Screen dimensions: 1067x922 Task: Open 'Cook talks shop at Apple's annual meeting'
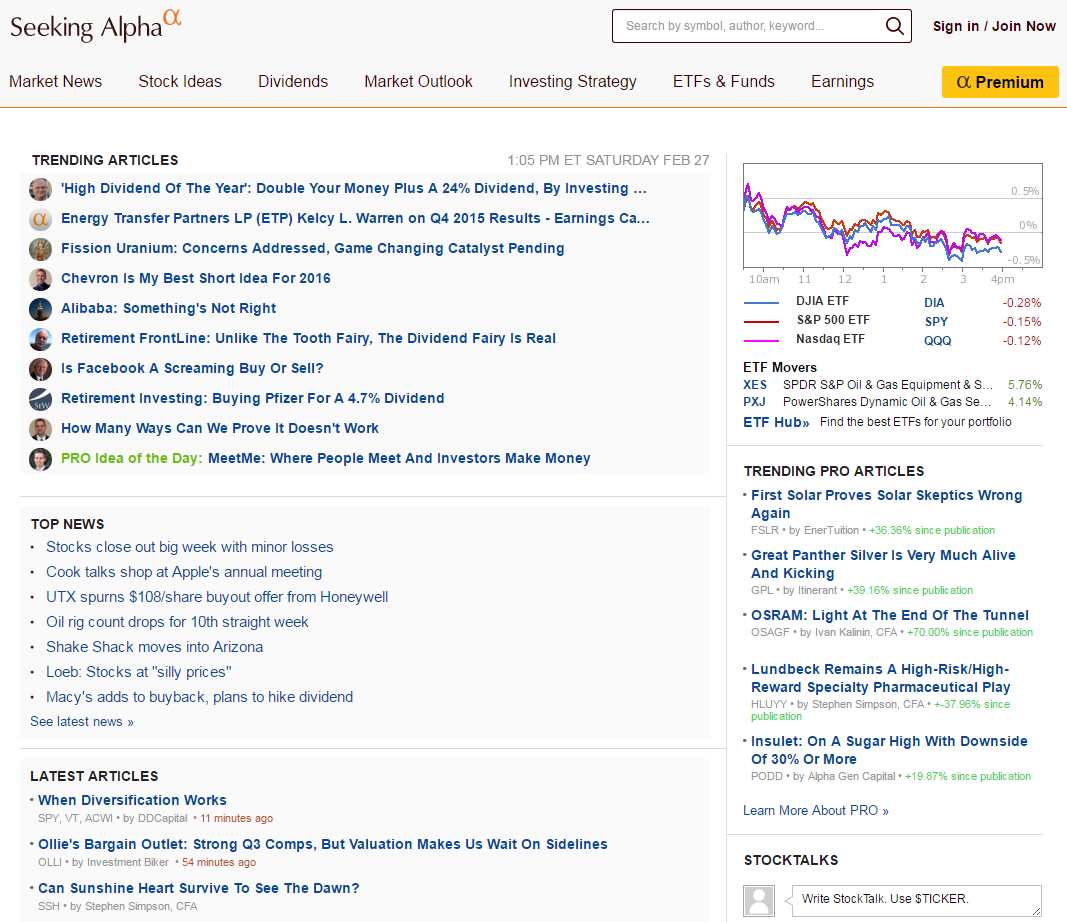[184, 572]
